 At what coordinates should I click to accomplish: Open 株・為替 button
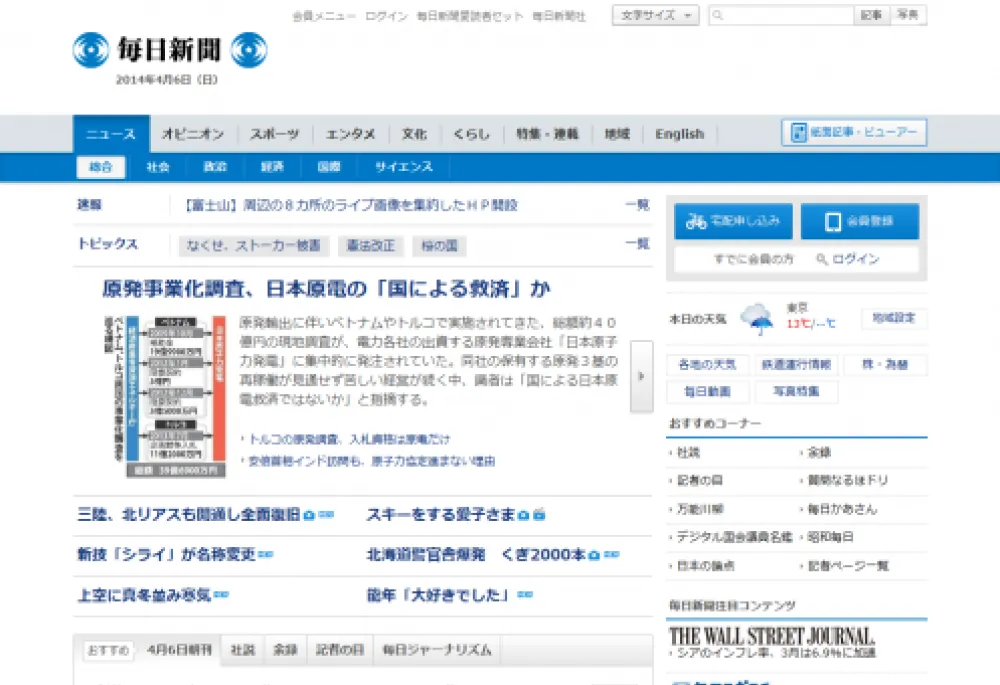pos(885,365)
